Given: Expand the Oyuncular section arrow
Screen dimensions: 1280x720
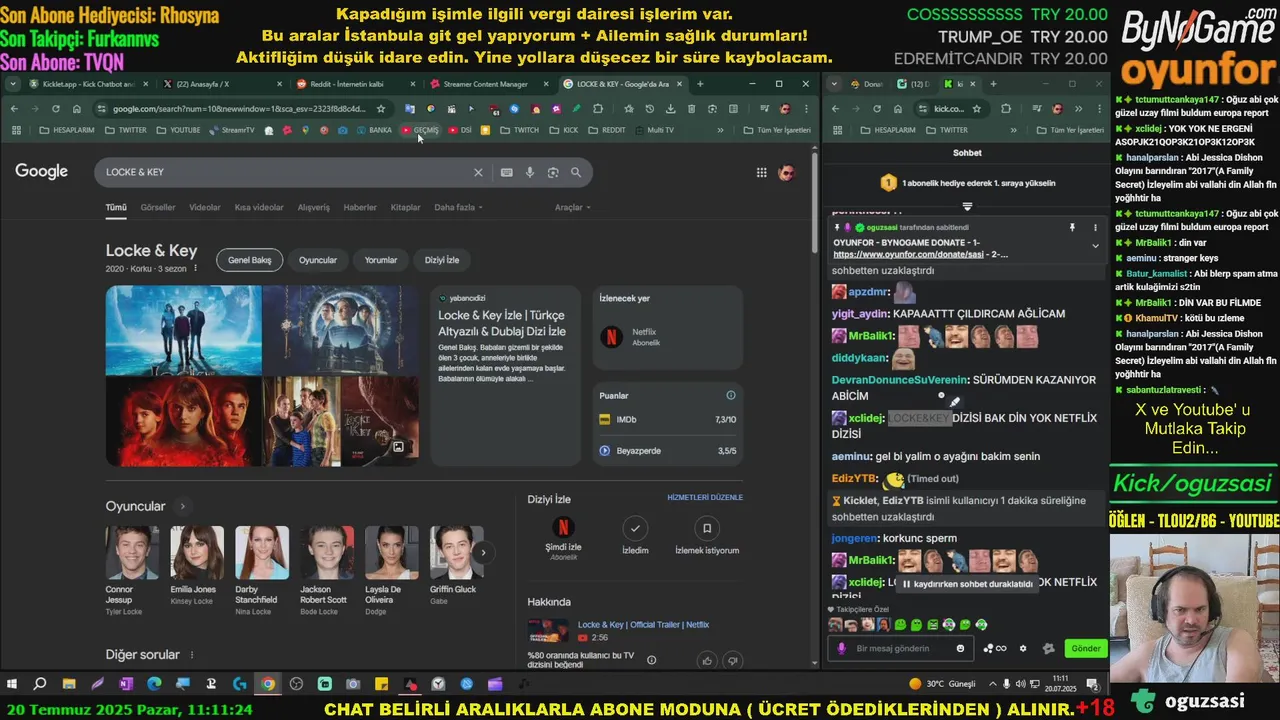Looking at the screenshot, I should (x=183, y=507).
